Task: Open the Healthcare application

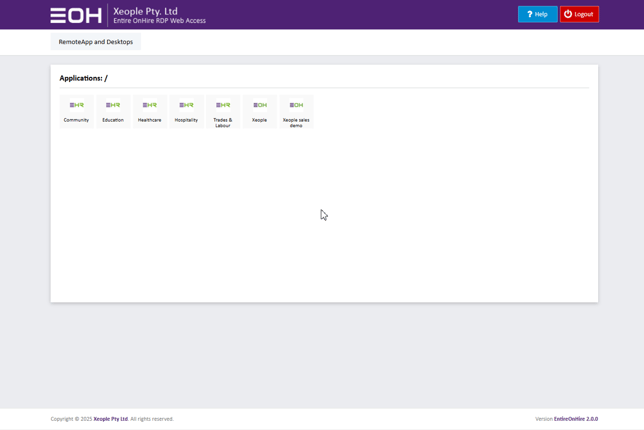Action: [150, 112]
